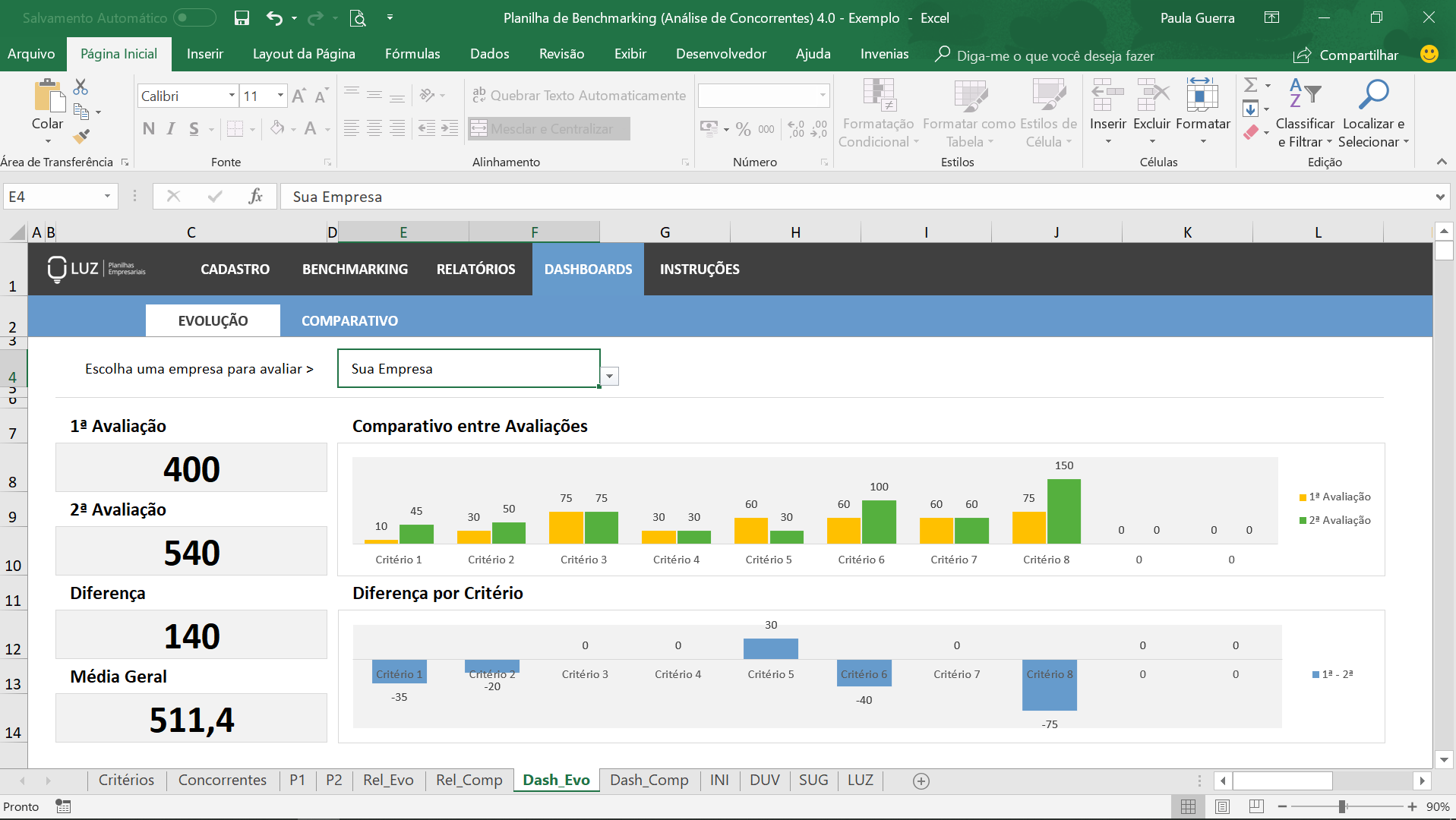Open the Arquivo menu
This screenshot has height=820, width=1456.
[31, 54]
